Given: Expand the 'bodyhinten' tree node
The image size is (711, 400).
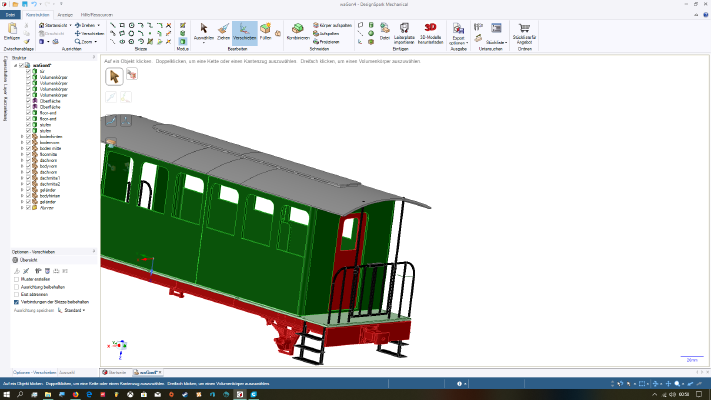Looking at the screenshot, I should click(22, 196).
